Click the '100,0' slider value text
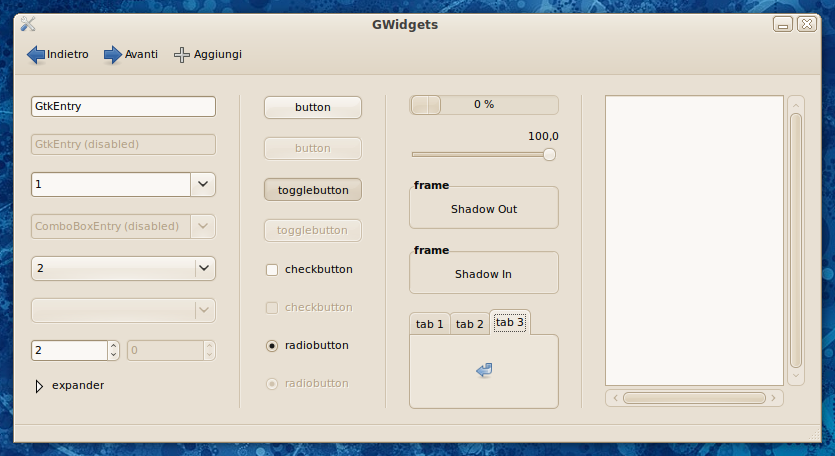The height and width of the screenshot is (456, 835). point(543,136)
